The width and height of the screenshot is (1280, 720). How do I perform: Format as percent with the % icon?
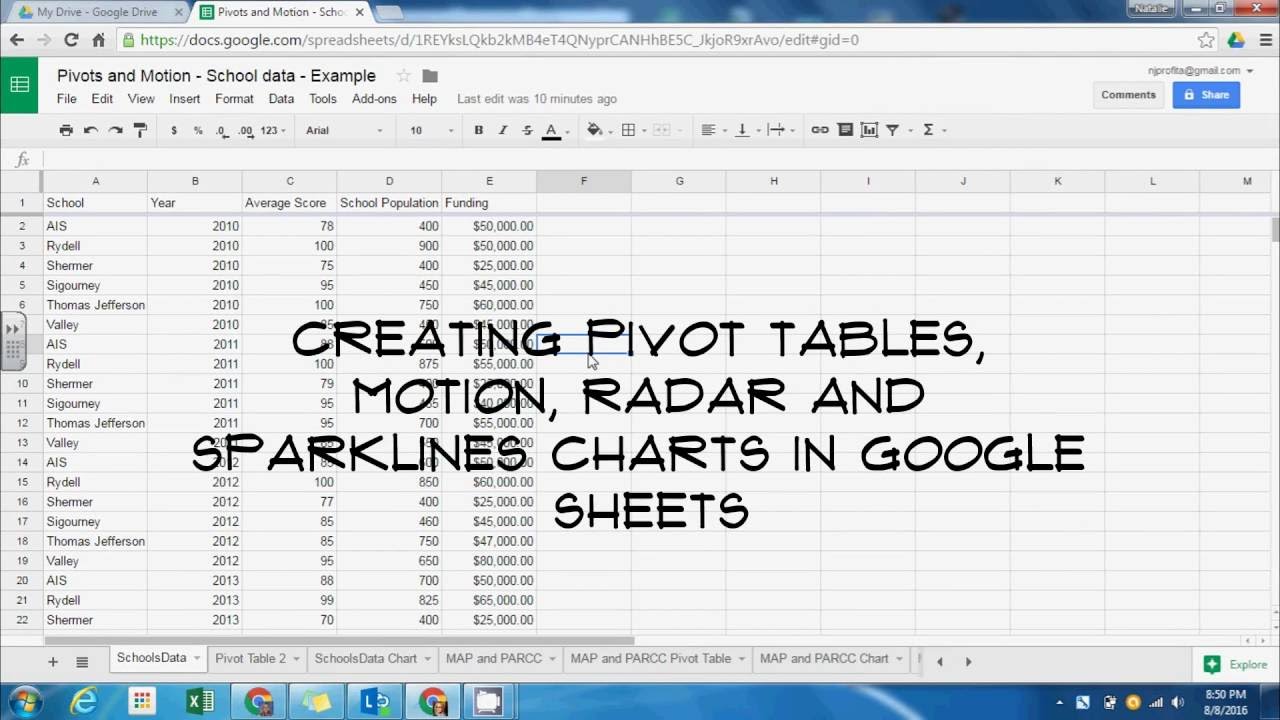click(198, 130)
